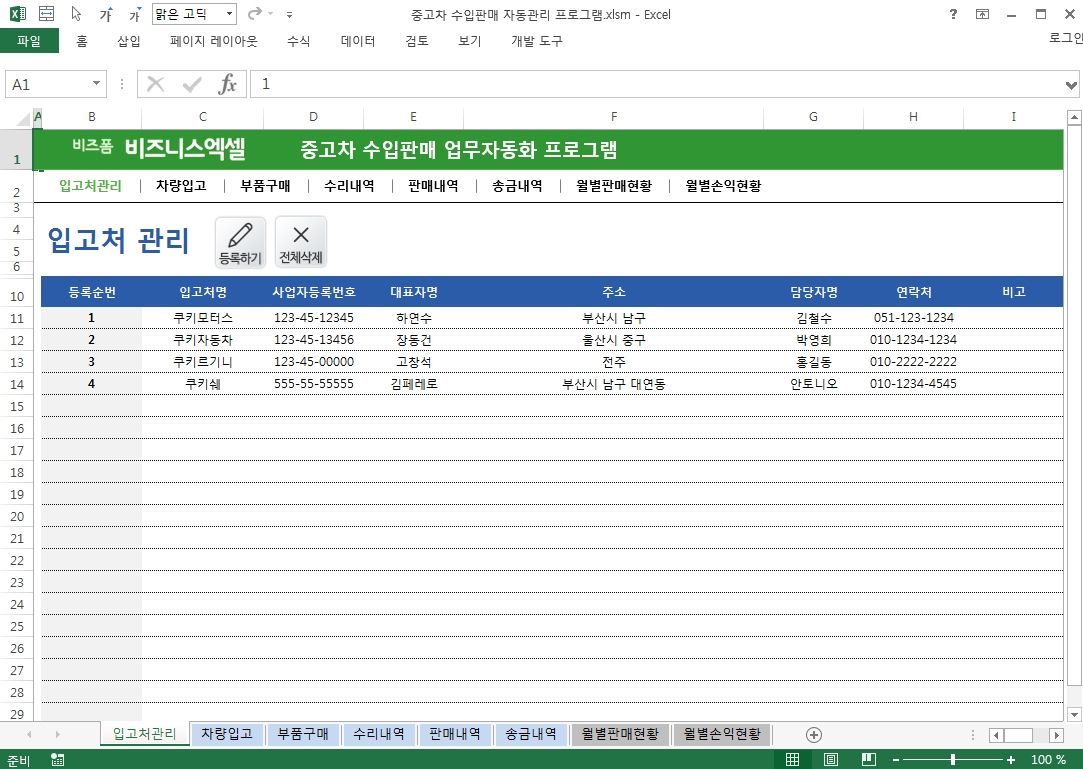Click the Insert Function fx icon
Image resolution: width=1083 pixels, height=769 pixels.
click(x=228, y=85)
